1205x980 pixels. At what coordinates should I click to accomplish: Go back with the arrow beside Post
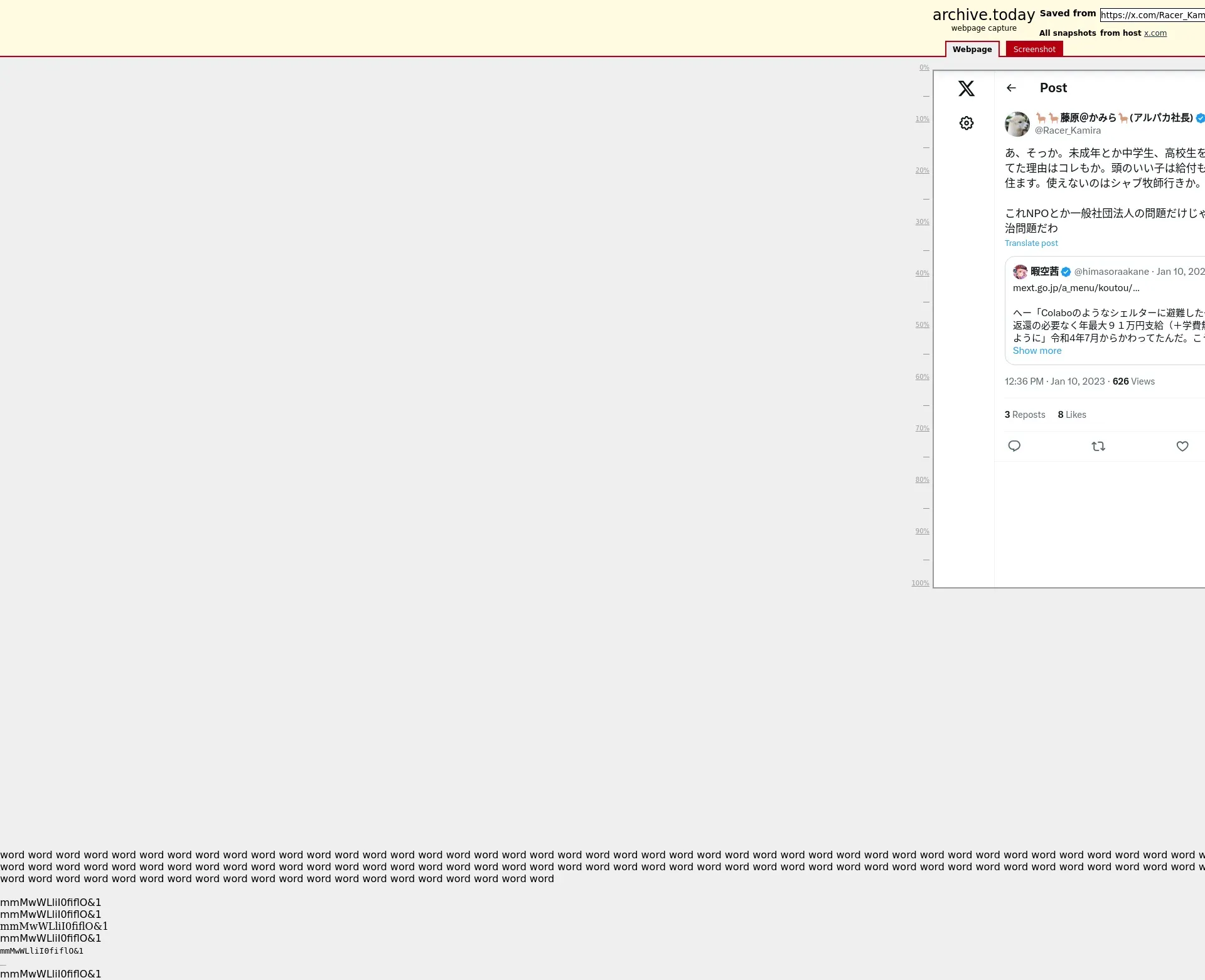coord(1011,88)
